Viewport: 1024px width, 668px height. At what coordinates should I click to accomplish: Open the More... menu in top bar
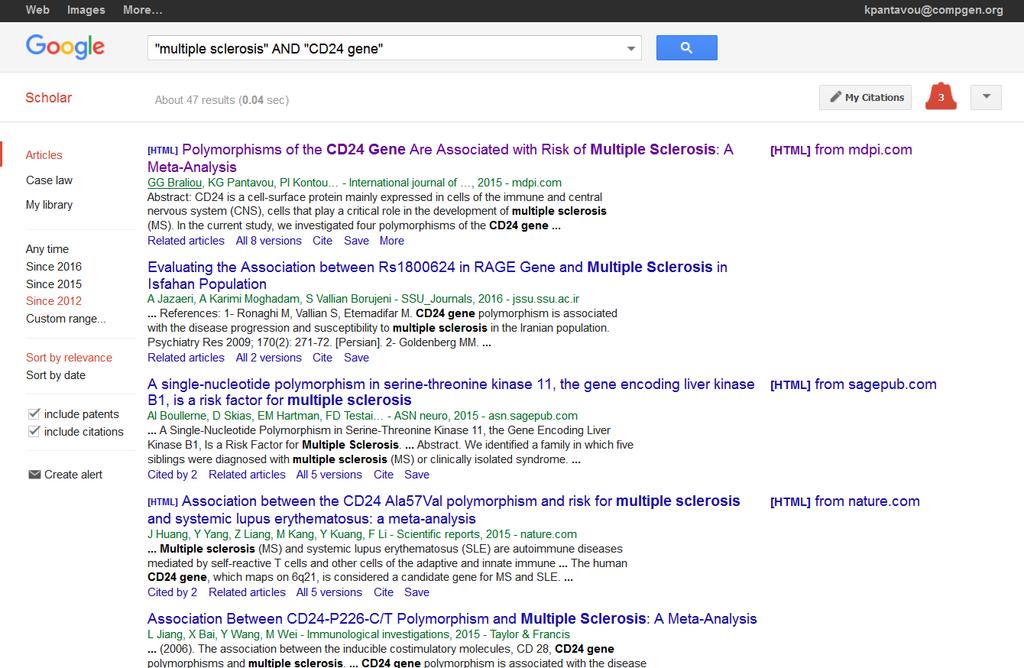142,10
